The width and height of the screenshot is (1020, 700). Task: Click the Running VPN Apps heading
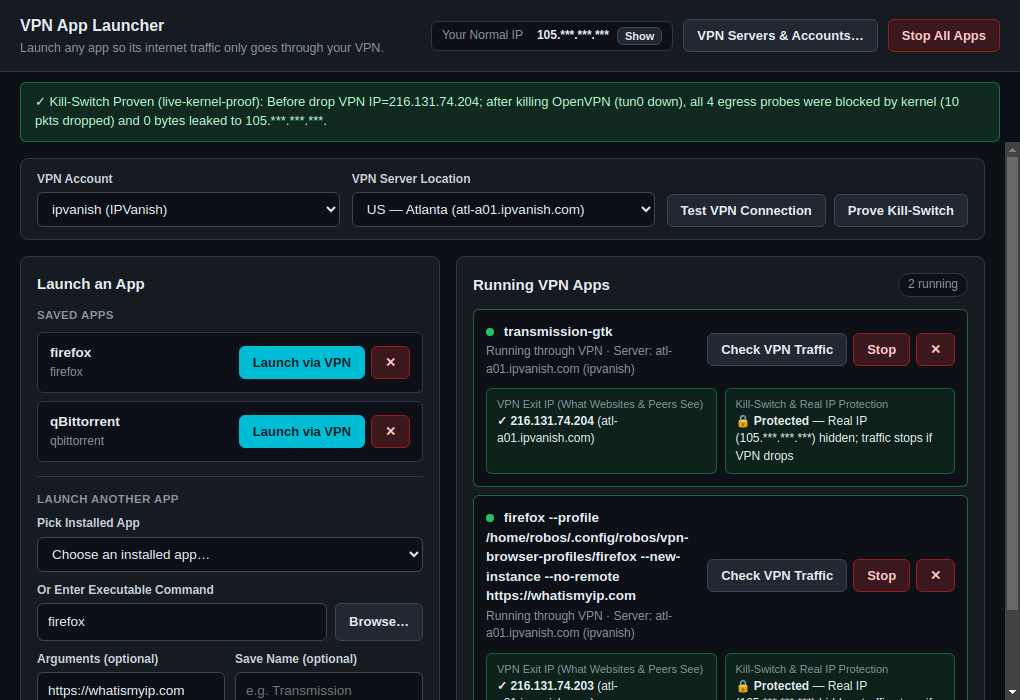coord(541,285)
